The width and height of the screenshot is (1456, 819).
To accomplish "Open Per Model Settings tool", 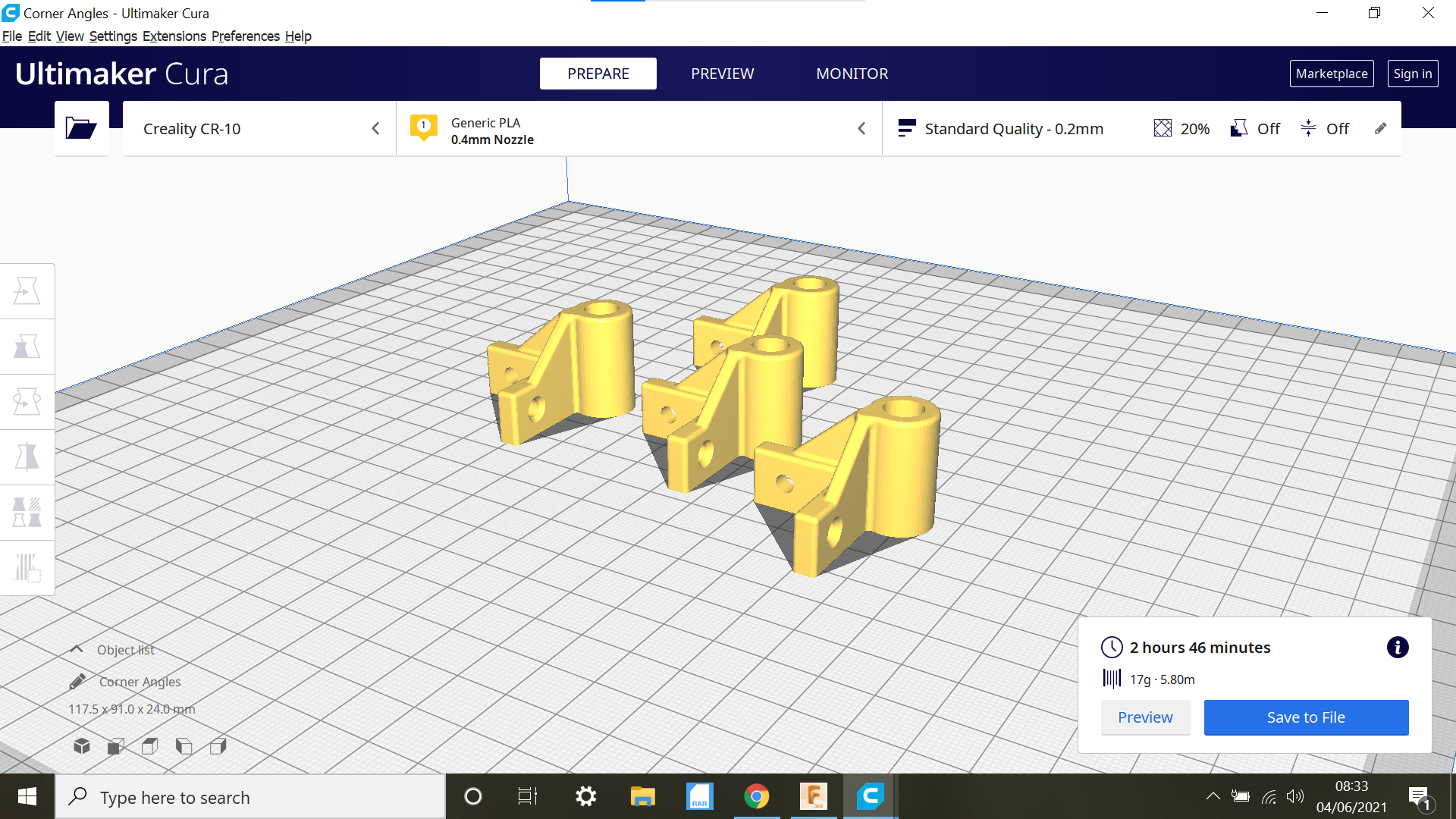I will pos(27,513).
